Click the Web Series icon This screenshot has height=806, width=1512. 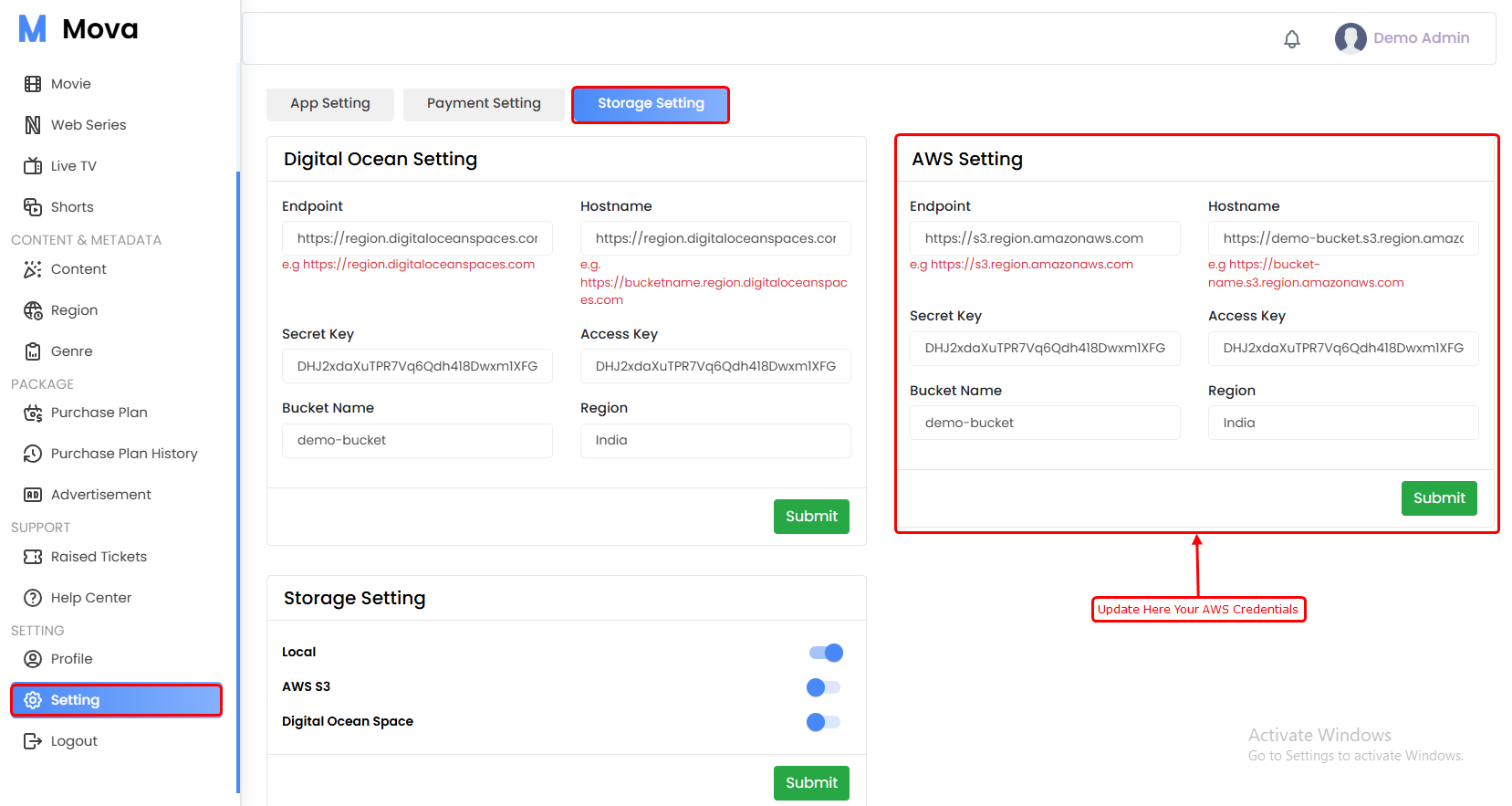tap(33, 125)
